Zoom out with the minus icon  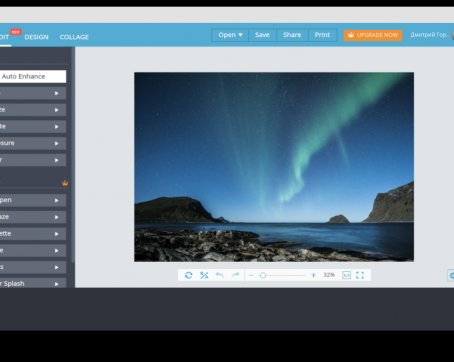click(x=251, y=275)
